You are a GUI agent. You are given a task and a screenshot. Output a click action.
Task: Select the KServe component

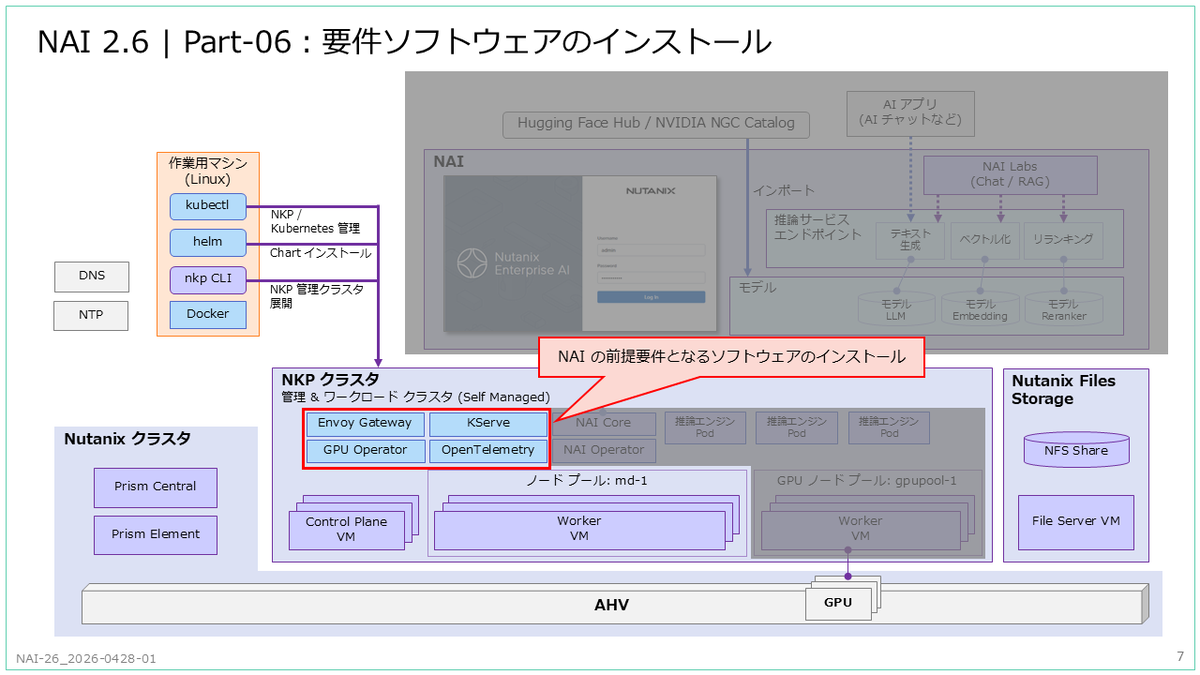489,424
